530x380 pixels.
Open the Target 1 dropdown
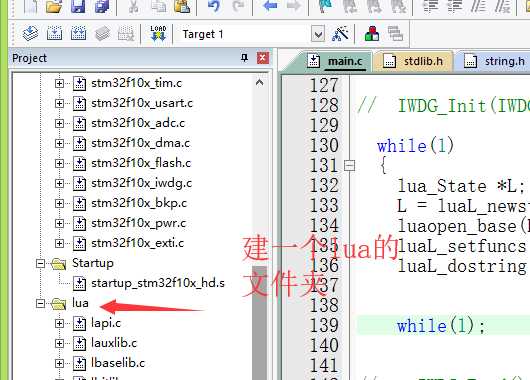pos(318,34)
